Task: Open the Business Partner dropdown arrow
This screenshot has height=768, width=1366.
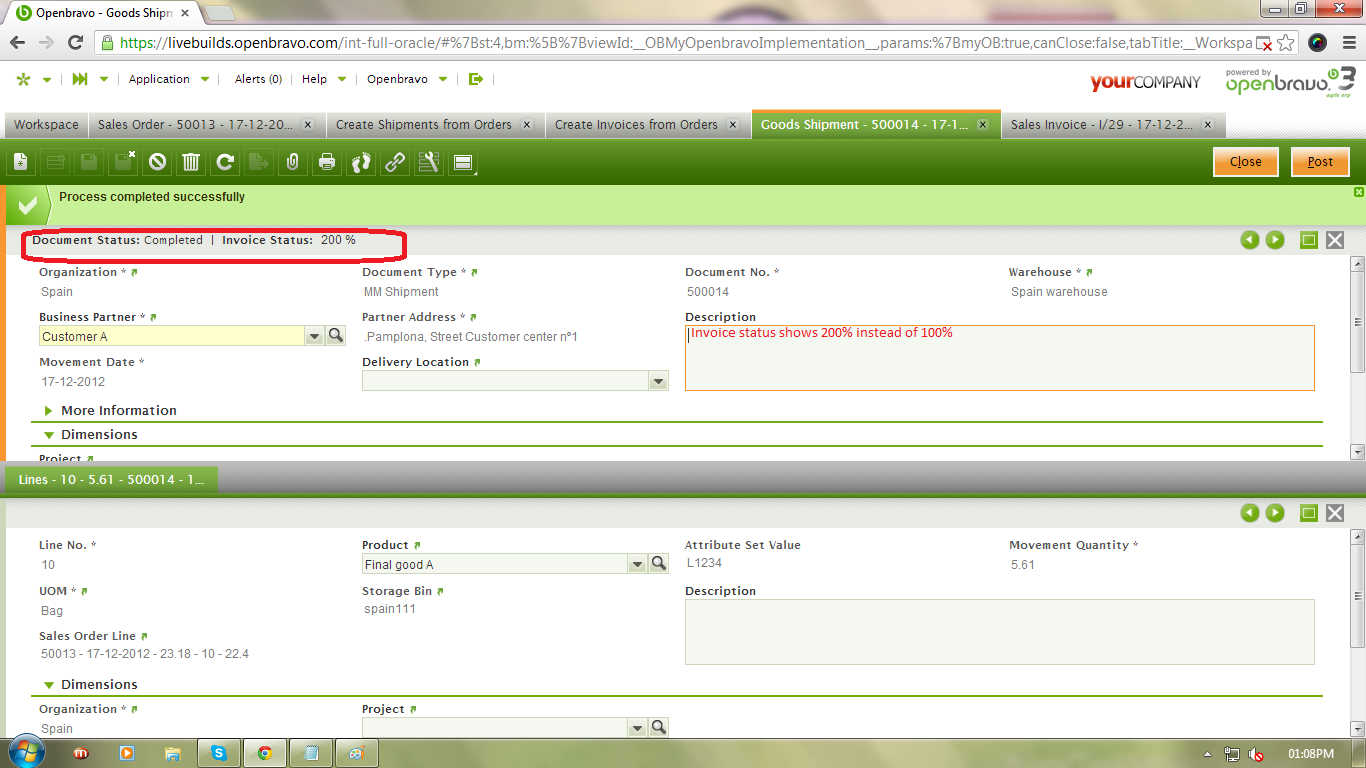Action: click(x=314, y=337)
